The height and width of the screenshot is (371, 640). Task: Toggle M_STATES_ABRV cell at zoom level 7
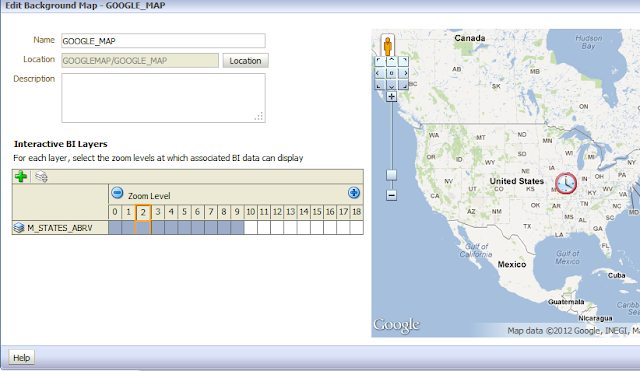pos(211,227)
